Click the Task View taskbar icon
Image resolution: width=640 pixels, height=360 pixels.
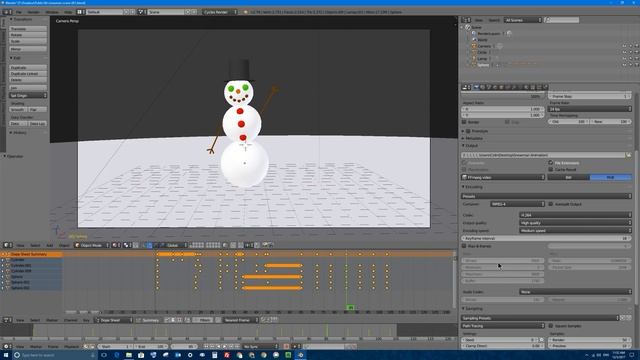(104, 355)
